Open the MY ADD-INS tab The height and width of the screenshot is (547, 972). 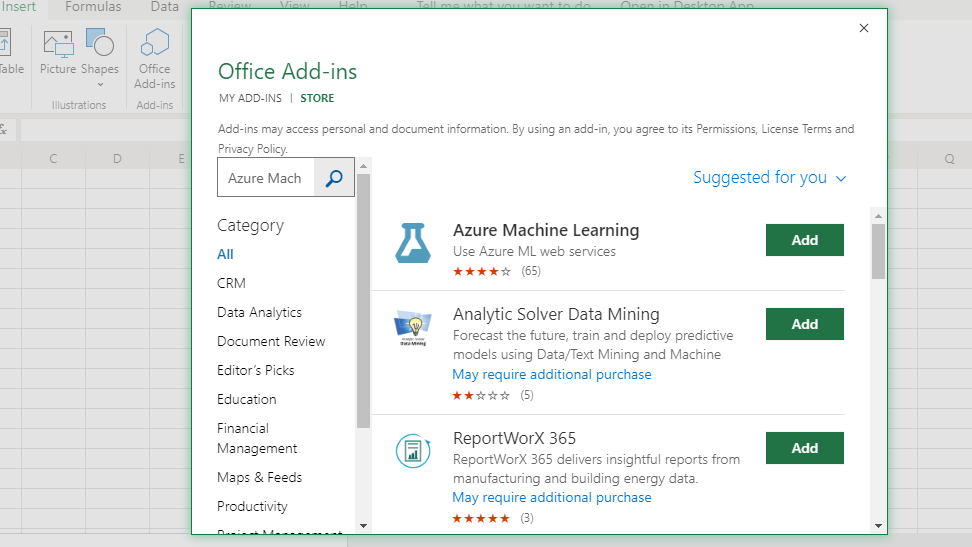pyautogui.click(x=250, y=98)
